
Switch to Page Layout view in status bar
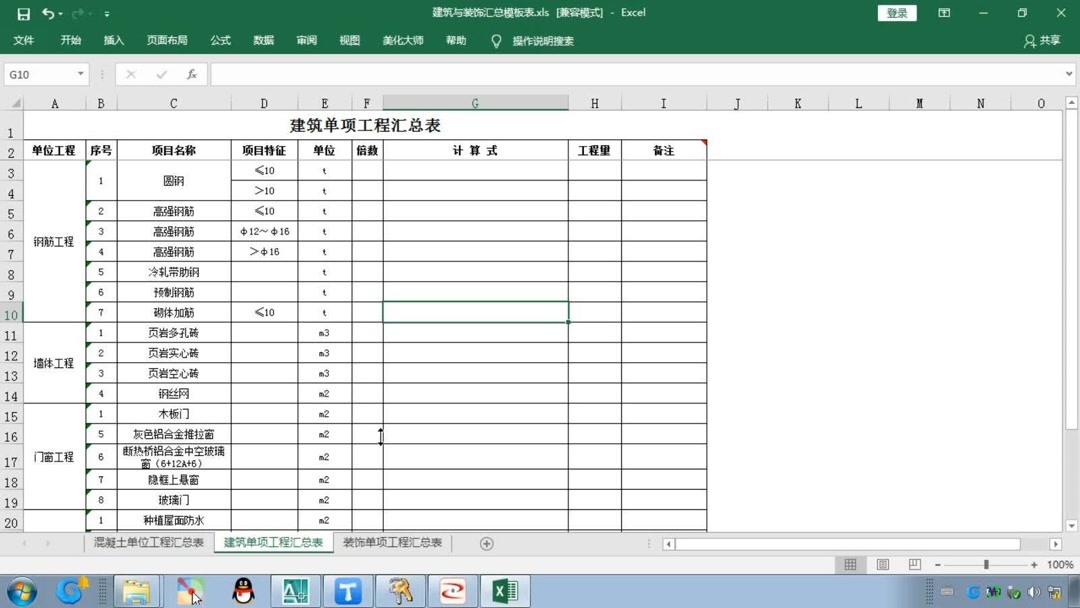click(882, 565)
